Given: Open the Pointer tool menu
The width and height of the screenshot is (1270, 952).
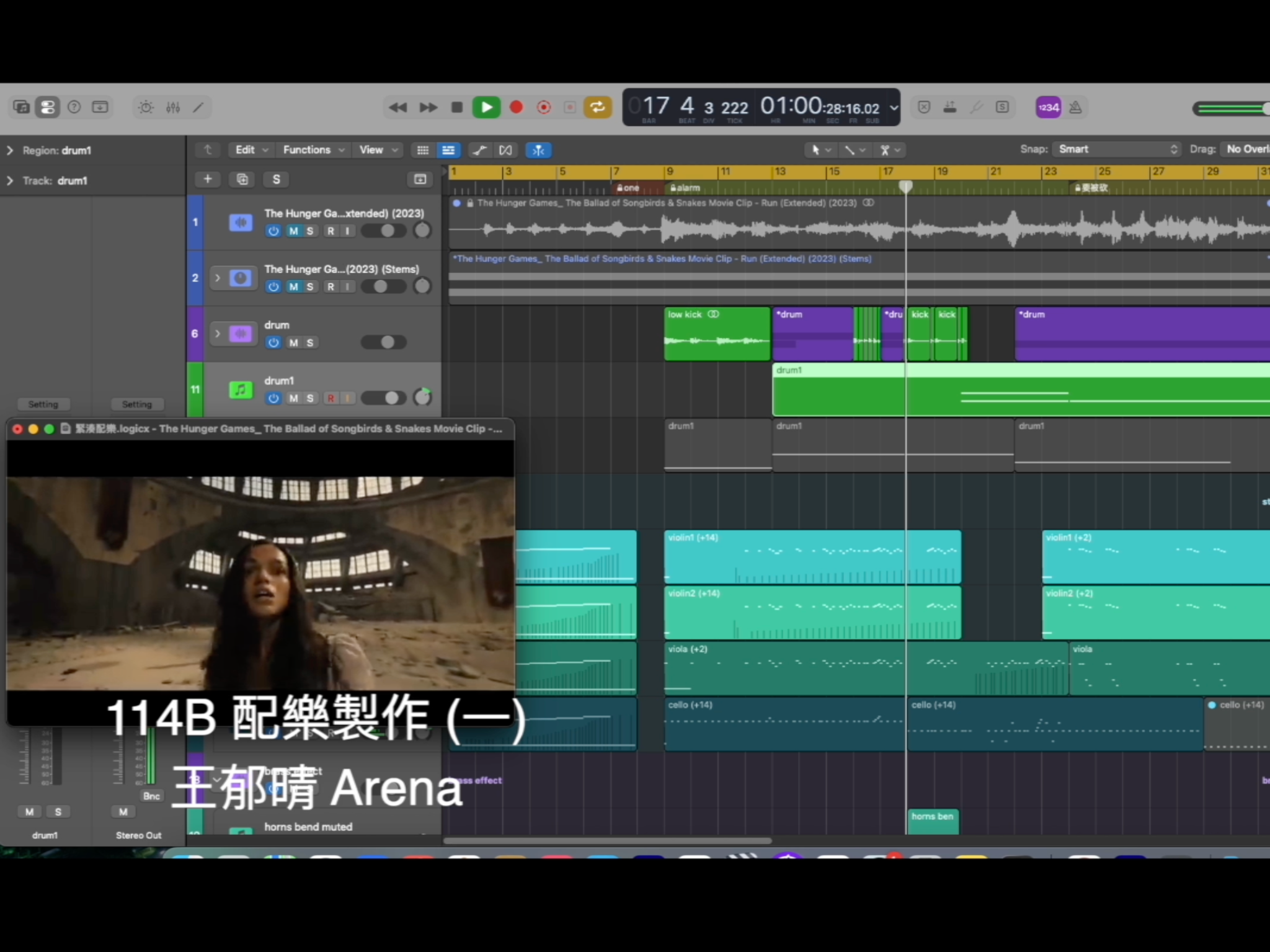Looking at the screenshot, I should coord(821,150).
